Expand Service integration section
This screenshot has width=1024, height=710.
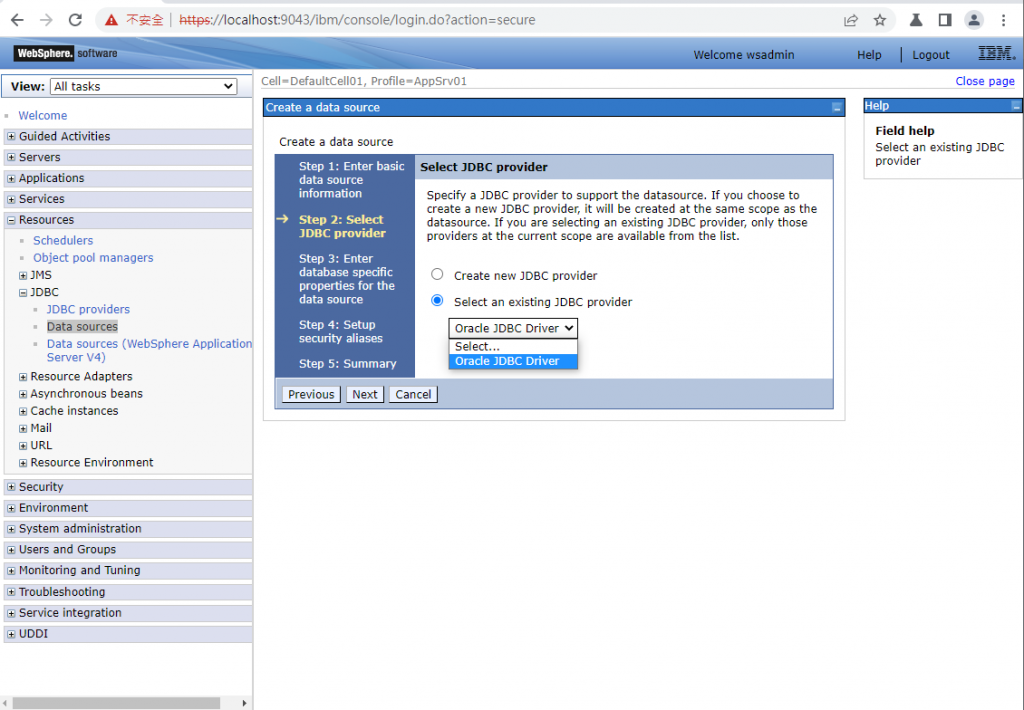pyautogui.click(x=11, y=613)
